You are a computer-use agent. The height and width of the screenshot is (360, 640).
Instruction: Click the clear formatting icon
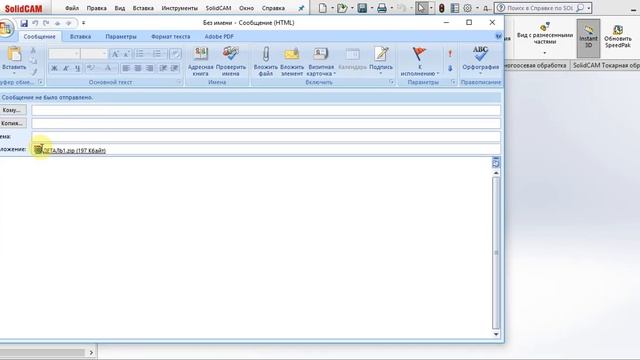point(175,54)
